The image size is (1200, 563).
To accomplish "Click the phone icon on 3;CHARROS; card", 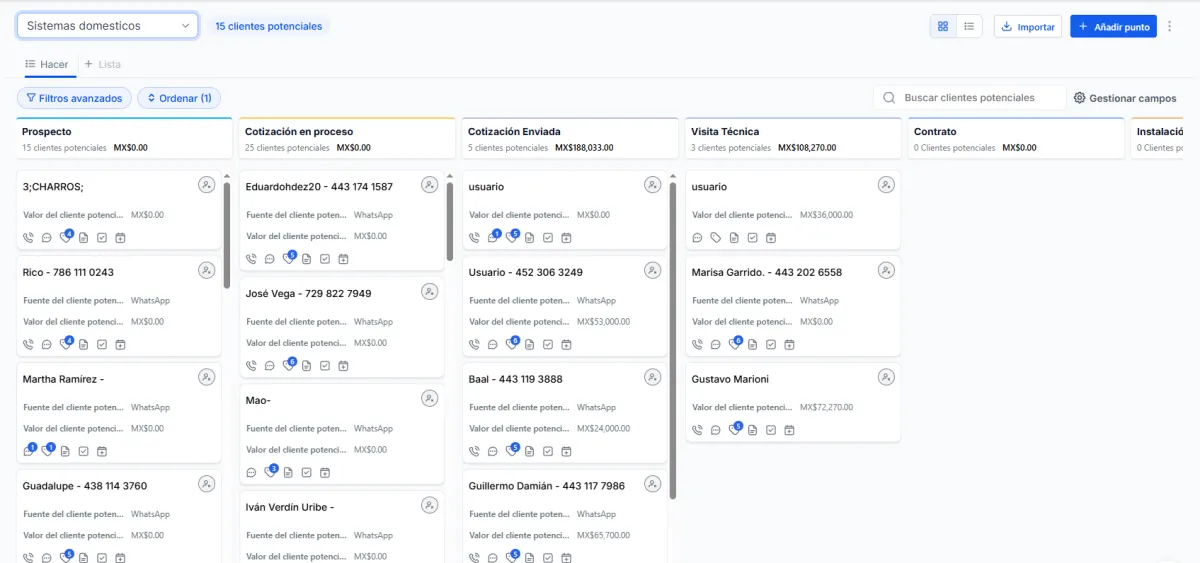I will pos(28,237).
